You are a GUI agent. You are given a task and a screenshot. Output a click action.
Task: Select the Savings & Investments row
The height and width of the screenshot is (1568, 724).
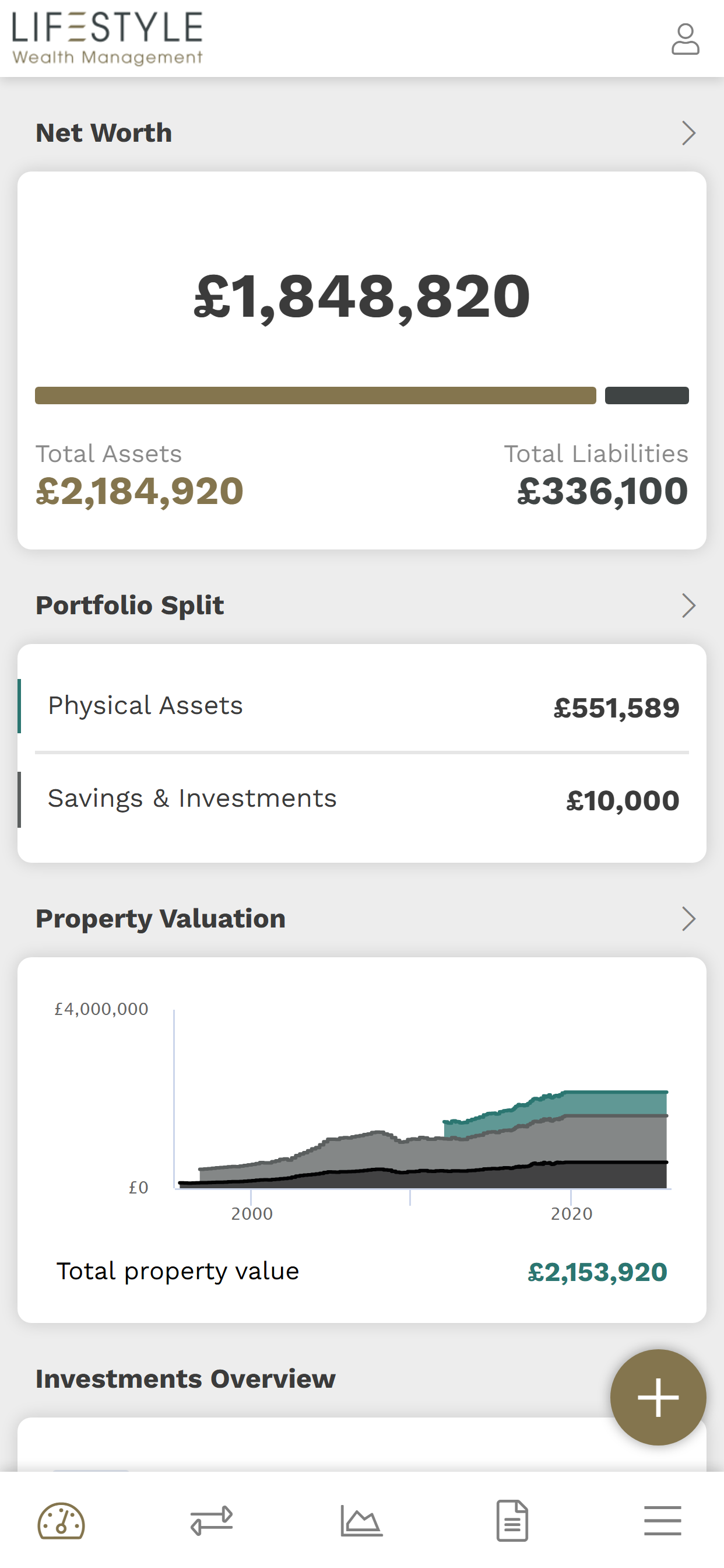coord(362,799)
